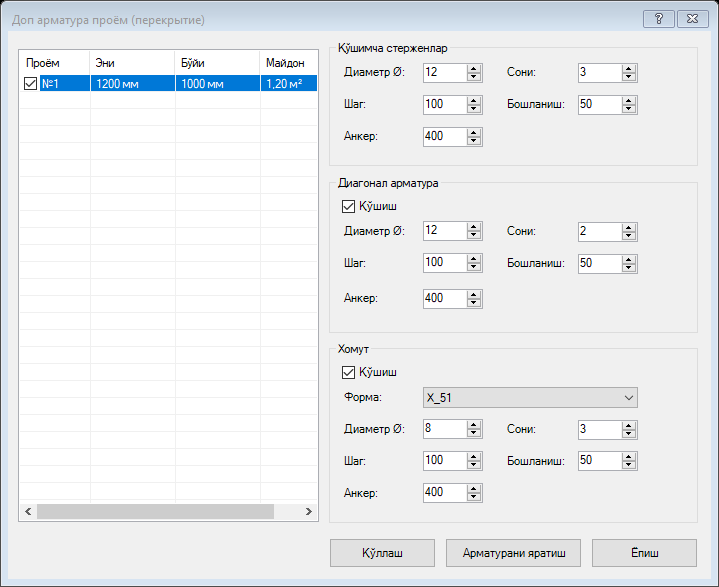Click the help question mark button

(659, 19)
